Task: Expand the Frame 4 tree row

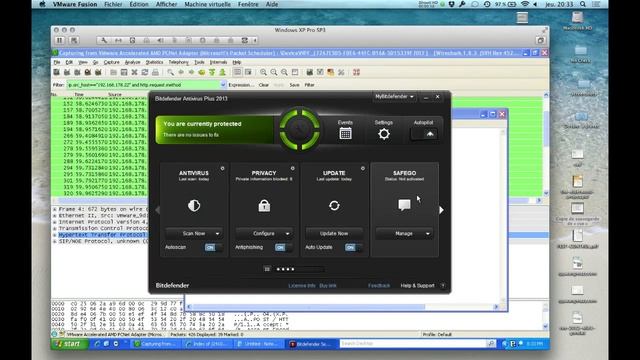Action: click(x=54, y=209)
